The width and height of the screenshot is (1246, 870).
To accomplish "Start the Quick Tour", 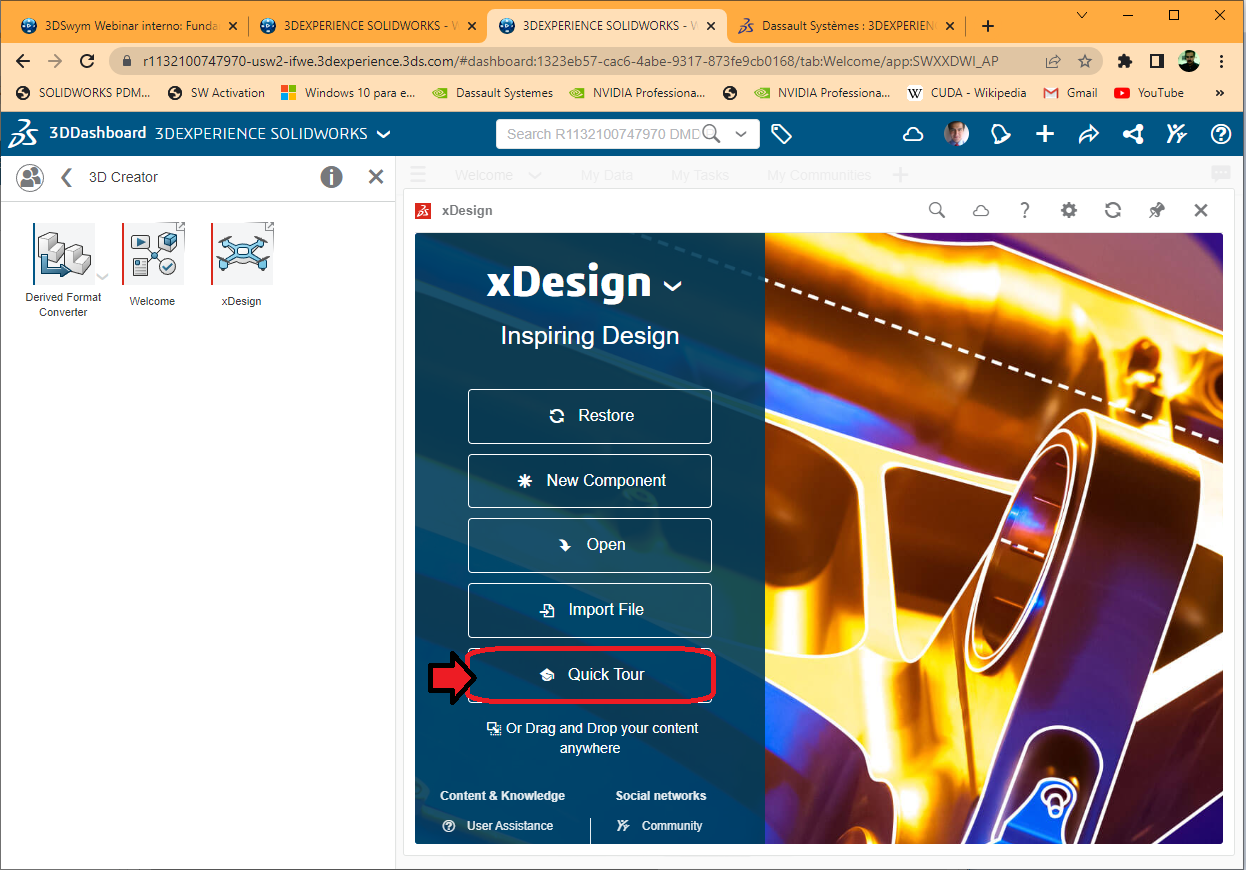I will [x=590, y=675].
